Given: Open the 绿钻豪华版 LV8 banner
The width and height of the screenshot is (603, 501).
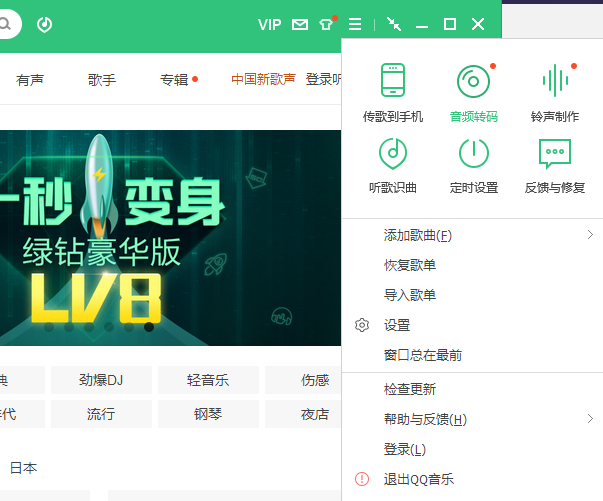Looking at the screenshot, I should (170, 238).
